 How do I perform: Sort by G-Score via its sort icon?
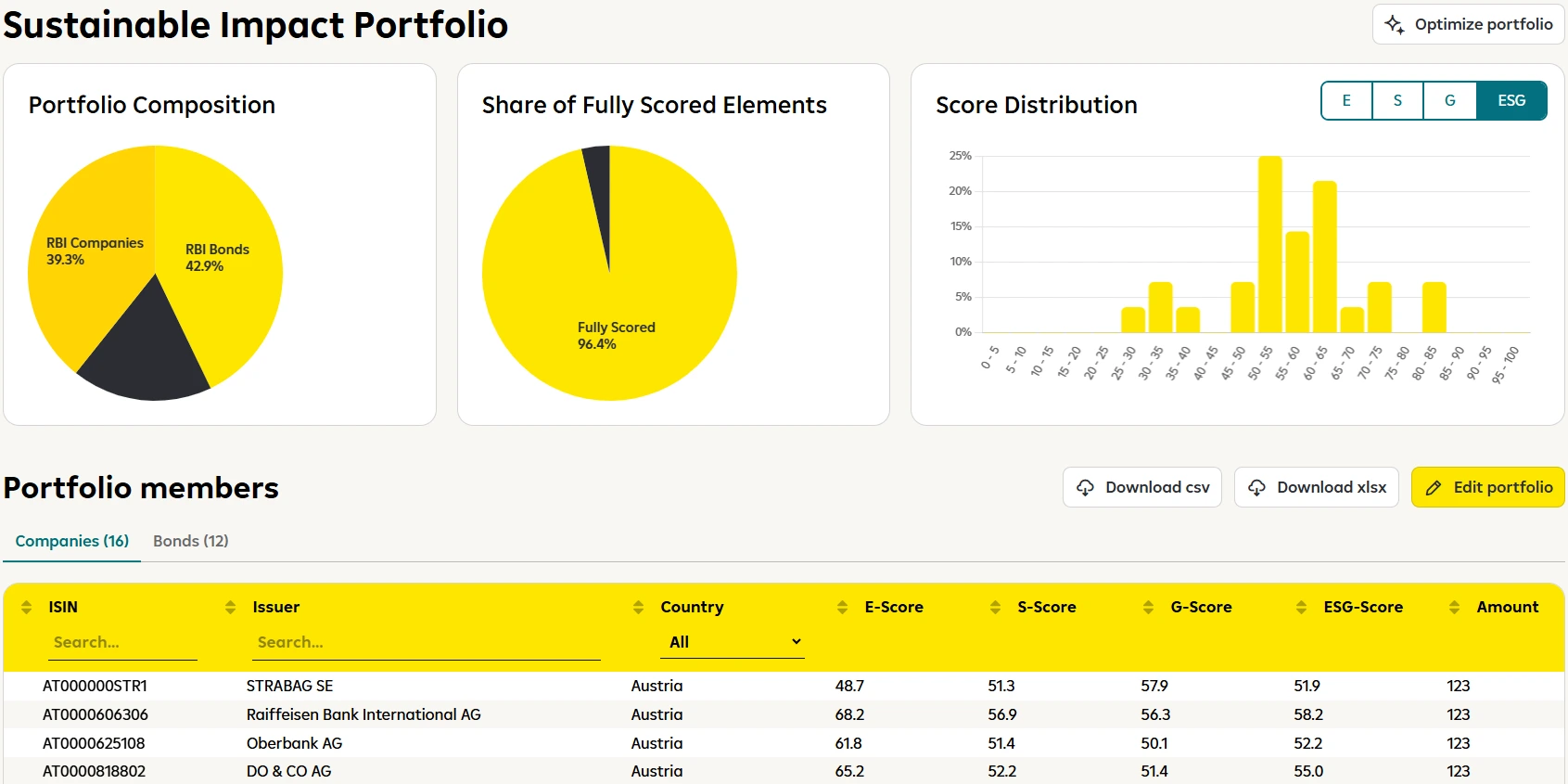point(1148,607)
